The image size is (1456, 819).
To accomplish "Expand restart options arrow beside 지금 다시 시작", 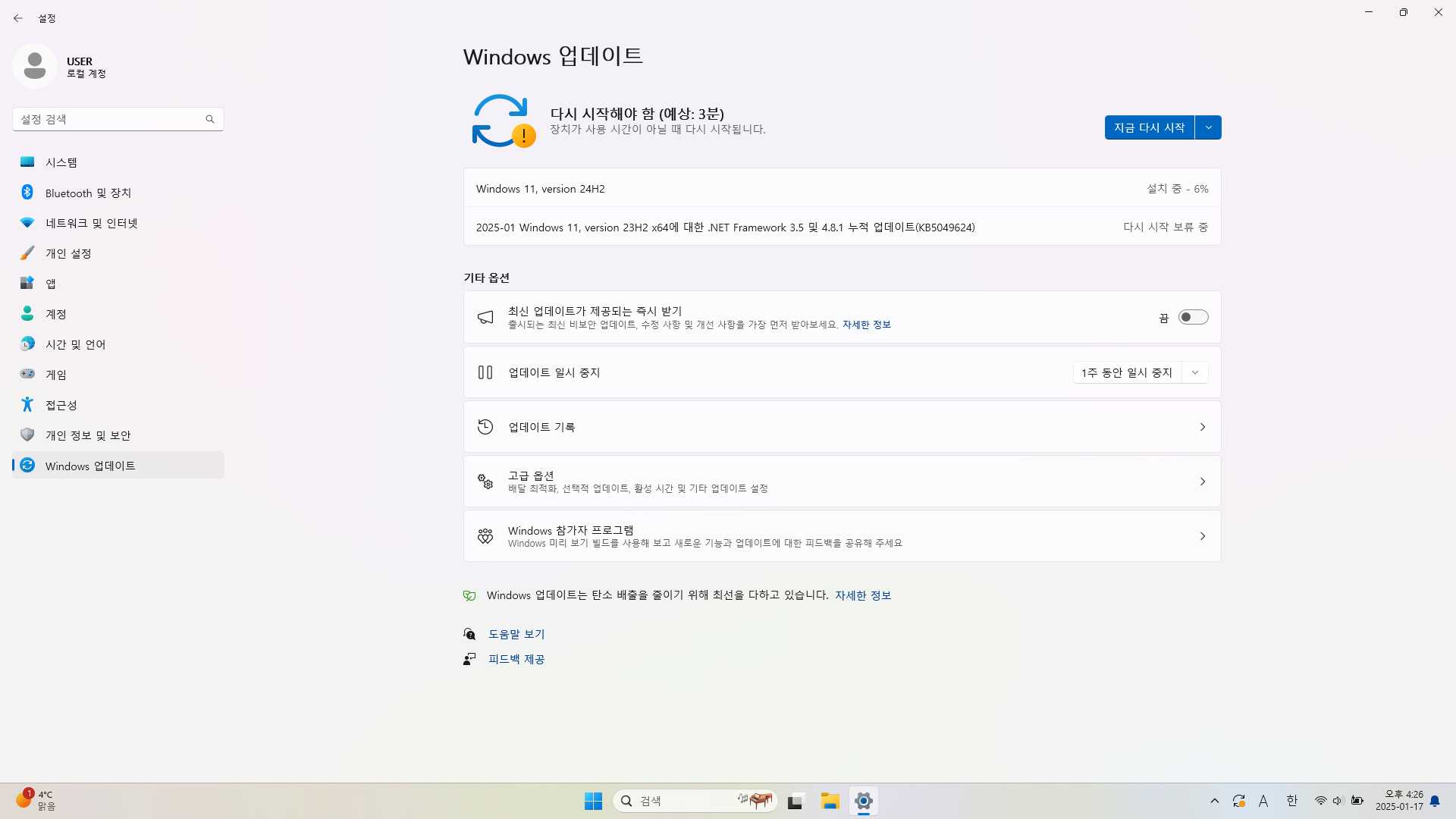I will coord(1208,127).
